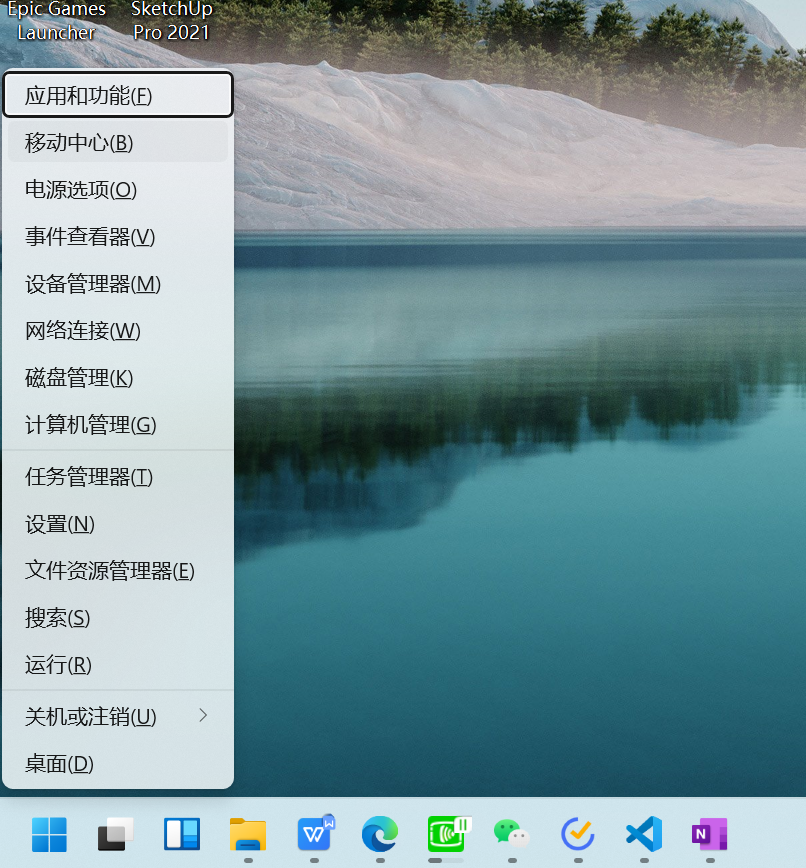Click the Windows Start button
The width and height of the screenshot is (806, 868).
[50, 834]
